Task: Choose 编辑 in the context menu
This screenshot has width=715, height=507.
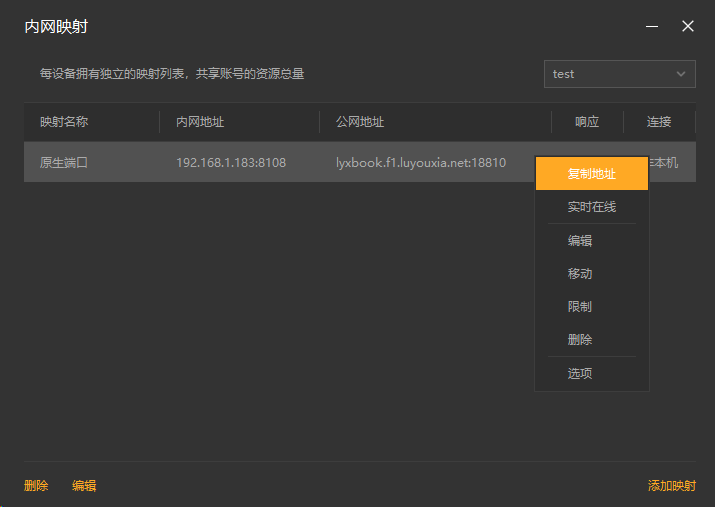Action: pos(580,241)
